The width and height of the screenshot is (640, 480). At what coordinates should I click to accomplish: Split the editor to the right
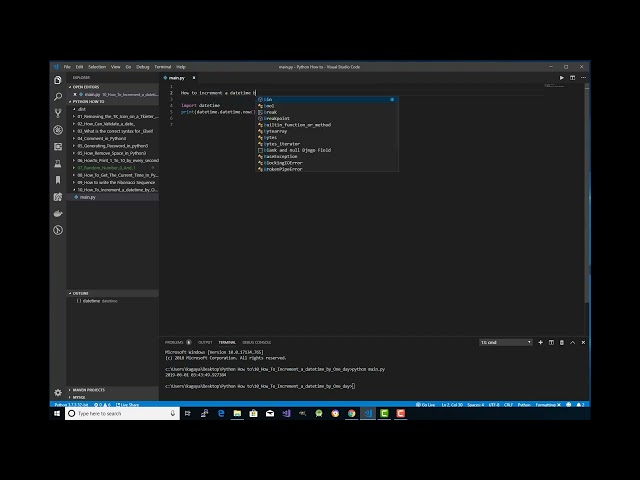point(573,78)
